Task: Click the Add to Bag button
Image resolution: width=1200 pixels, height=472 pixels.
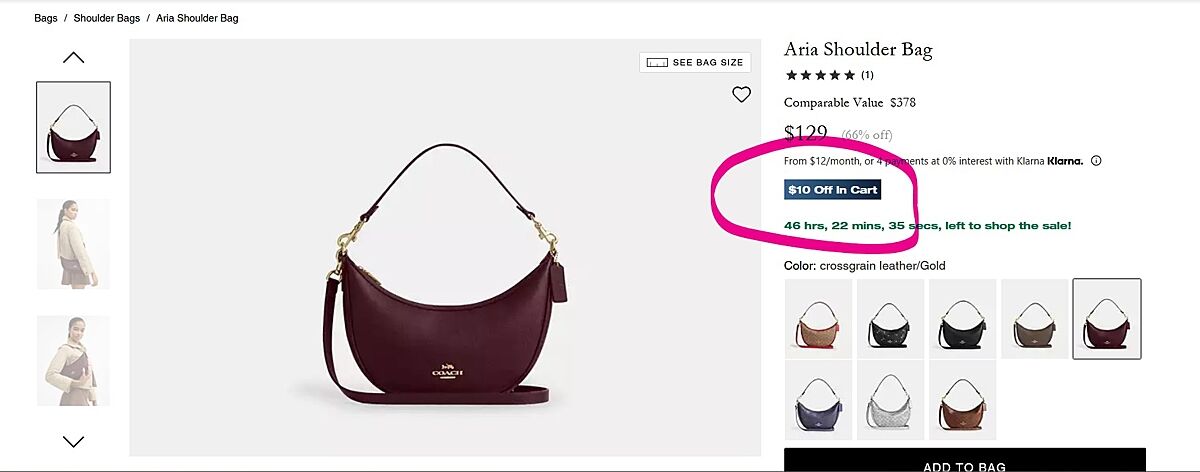Action: (x=964, y=464)
